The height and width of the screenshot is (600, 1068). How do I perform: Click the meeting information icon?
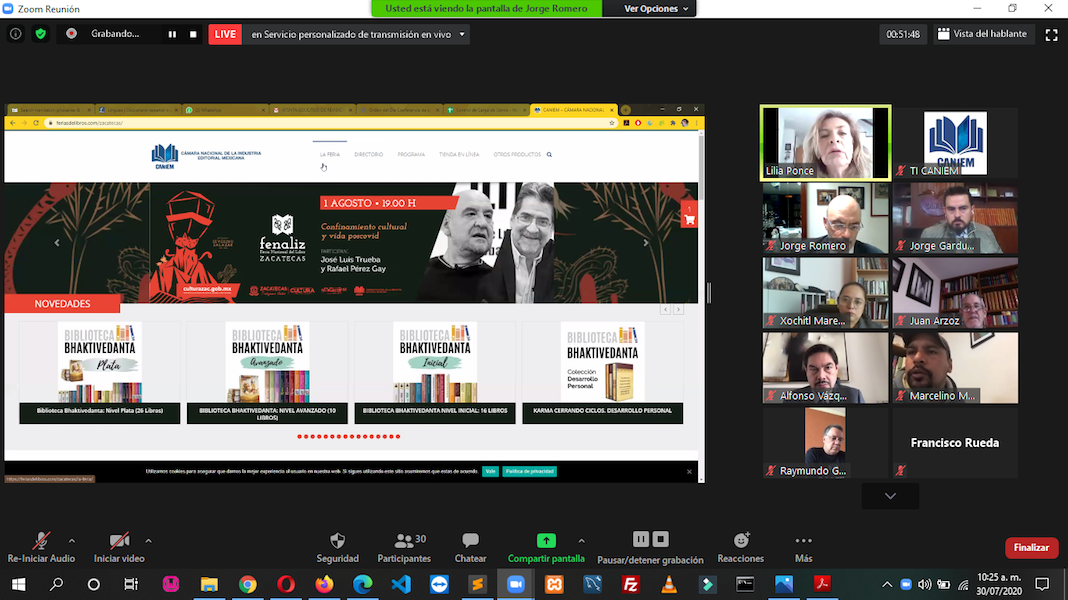15,34
